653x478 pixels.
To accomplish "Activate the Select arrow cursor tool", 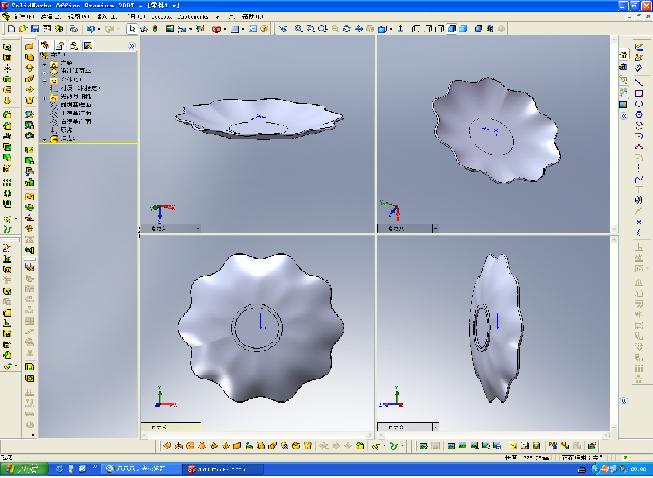I will pos(132,29).
